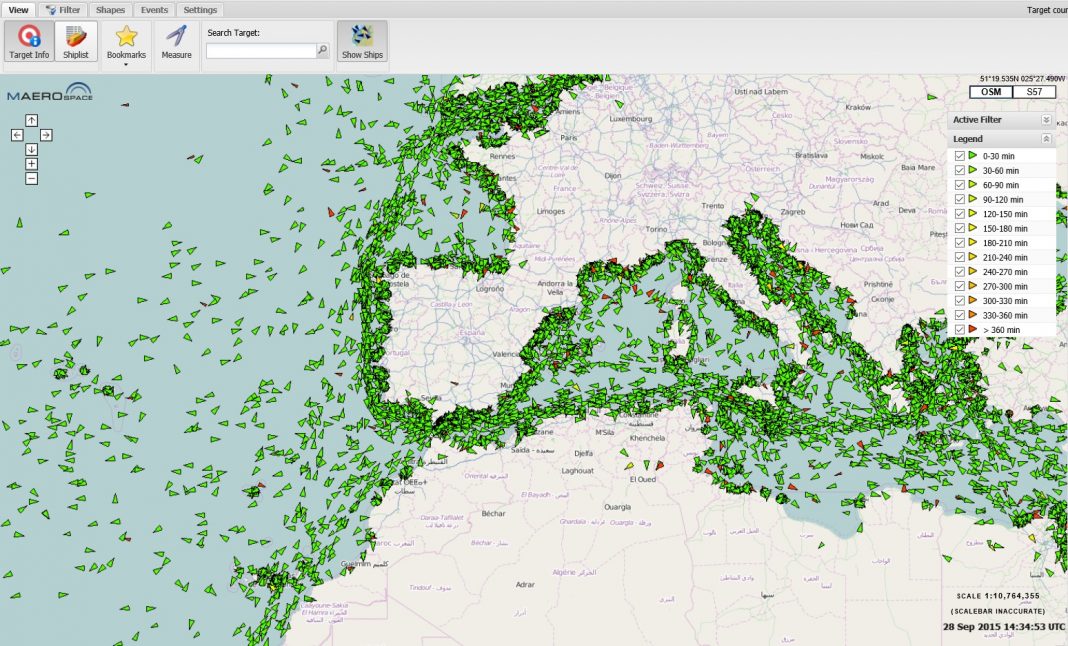This screenshot has width=1068, height=646.
Task: Expand the Active Filter panel
Action: [x=1046, y=119]
